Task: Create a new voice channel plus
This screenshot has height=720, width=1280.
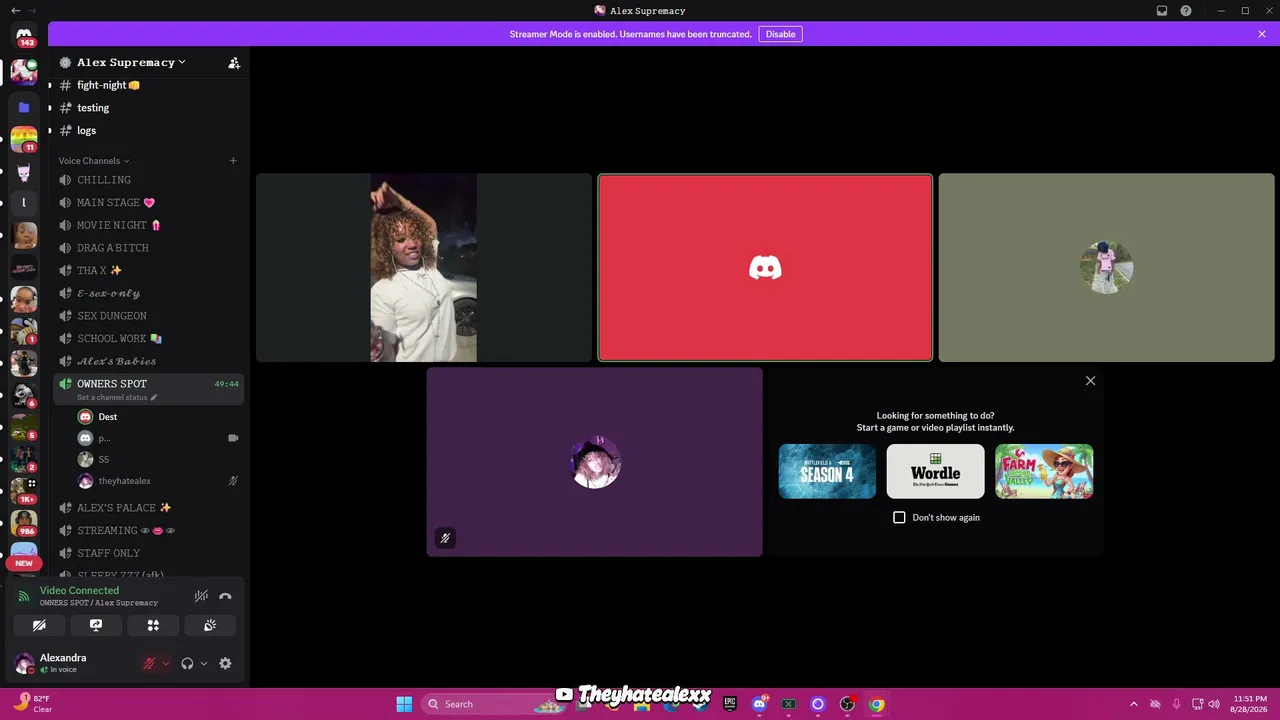Action: click(233, 161)
